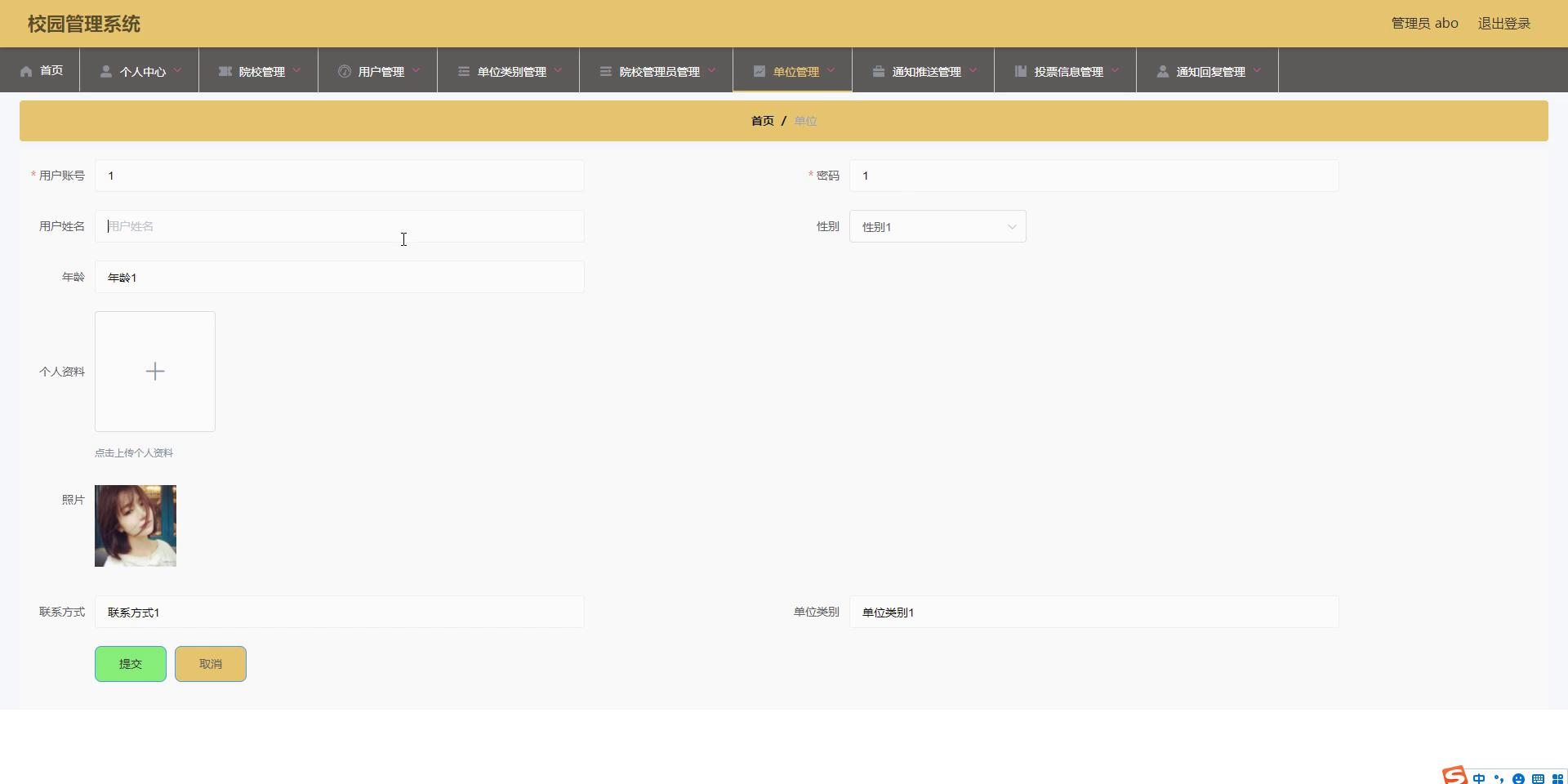
Task: Open the 投票信息管理 menu
Action: [1067, 72]
